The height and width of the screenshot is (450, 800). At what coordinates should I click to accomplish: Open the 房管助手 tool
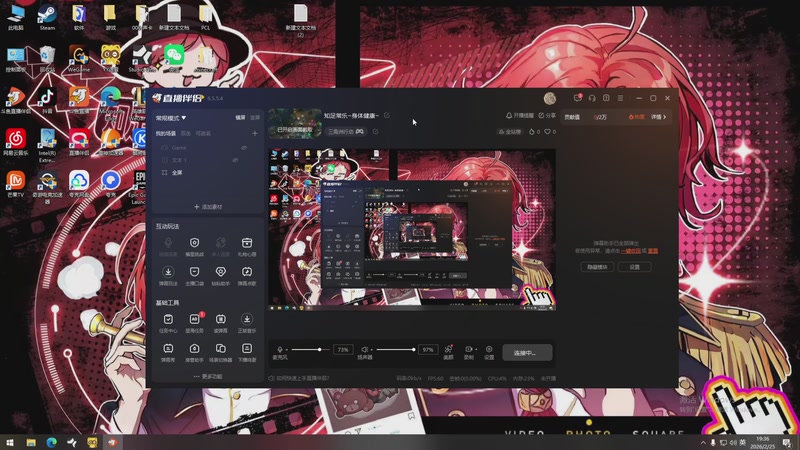(194, 352)
